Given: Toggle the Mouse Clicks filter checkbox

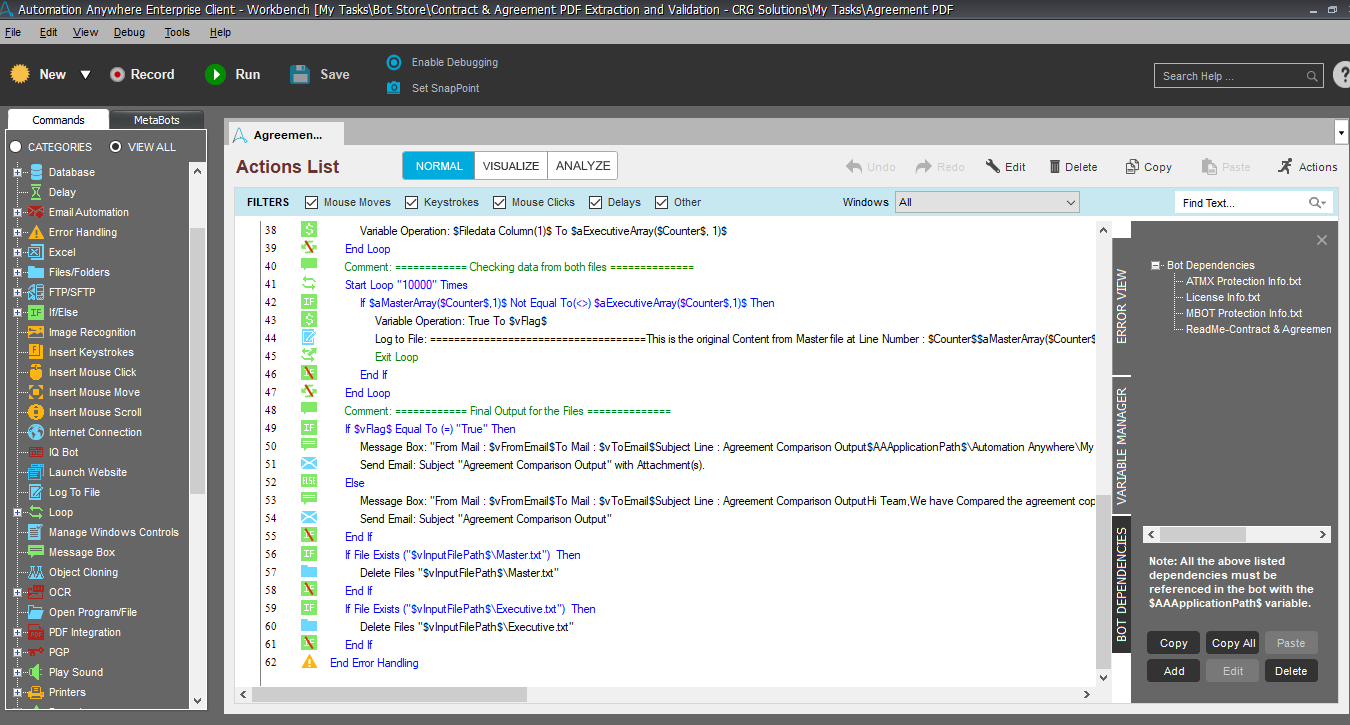Looking at the screenshot, I should click(x=499, y=202).
